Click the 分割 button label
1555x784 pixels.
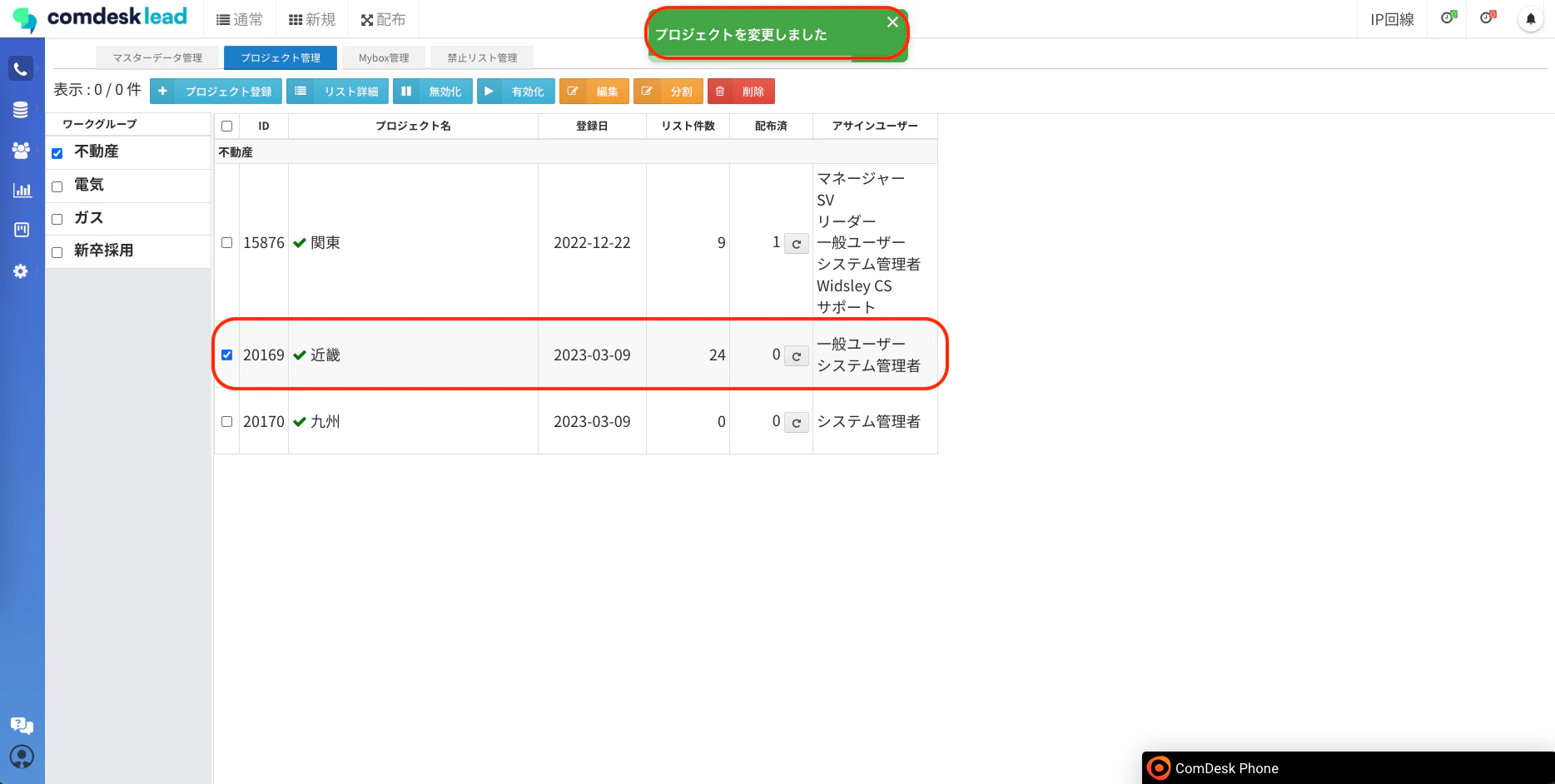click(682, 92)
